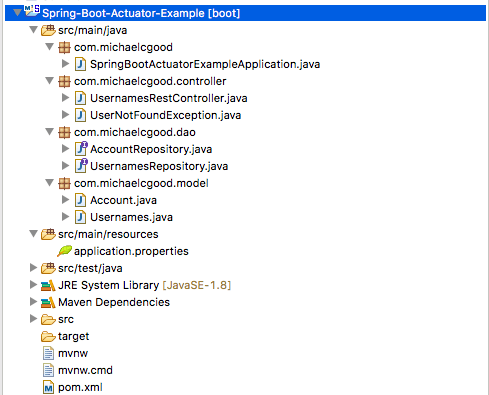Click the AccountRepository.java interface icon
This screenshot has width=489, height=395.
pos(81,149)
